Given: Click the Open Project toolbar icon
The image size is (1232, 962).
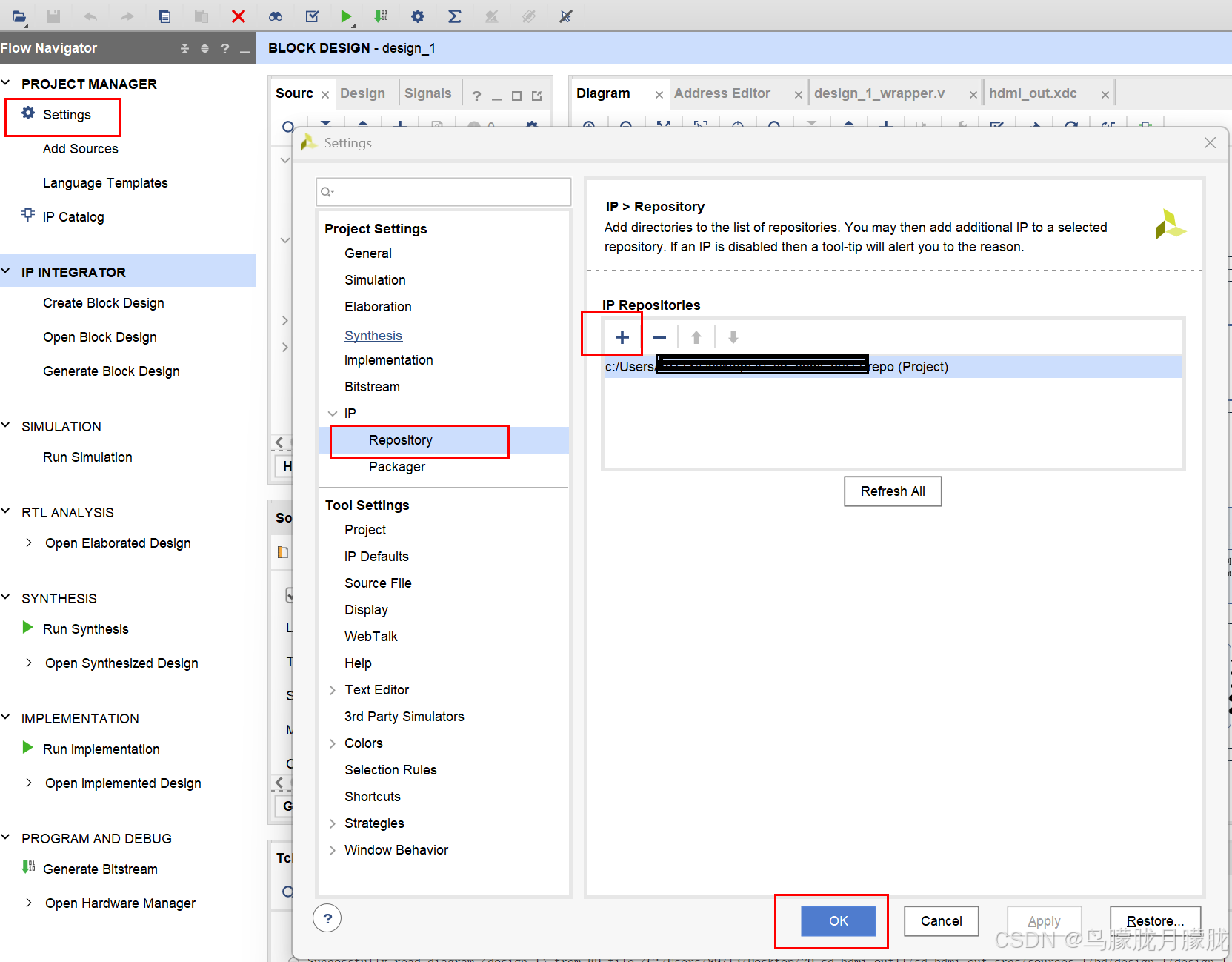Looking at the screenshot, I should point(19,16).
